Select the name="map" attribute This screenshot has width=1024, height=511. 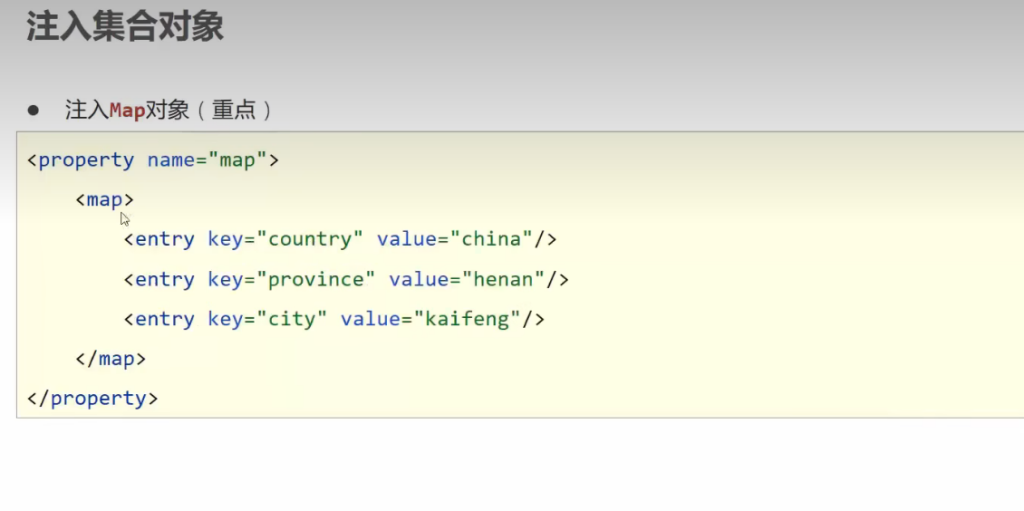click(x=207, y=160)
